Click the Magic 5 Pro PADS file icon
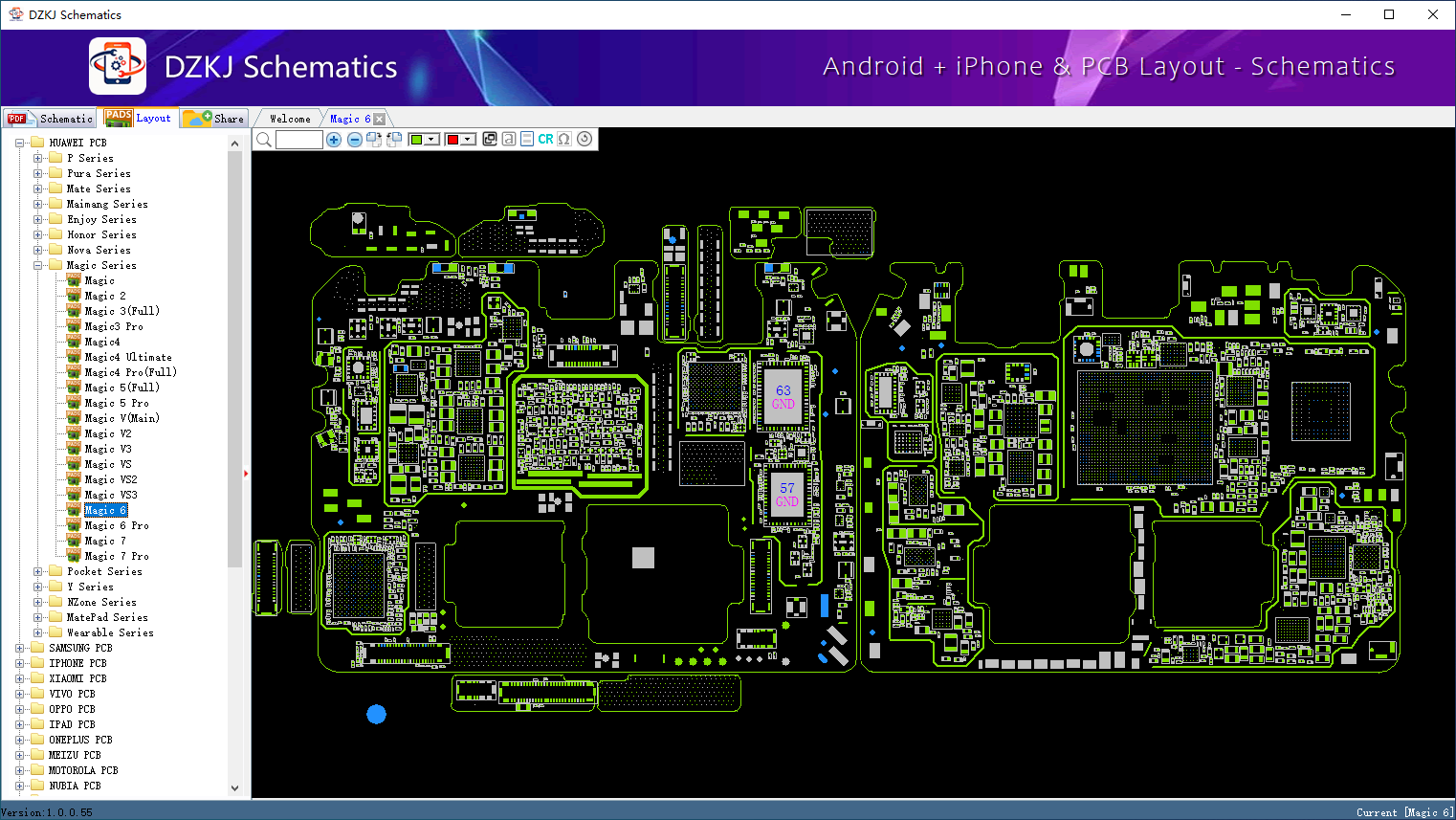The image size is (1456, 820). [x=74, y=403]
